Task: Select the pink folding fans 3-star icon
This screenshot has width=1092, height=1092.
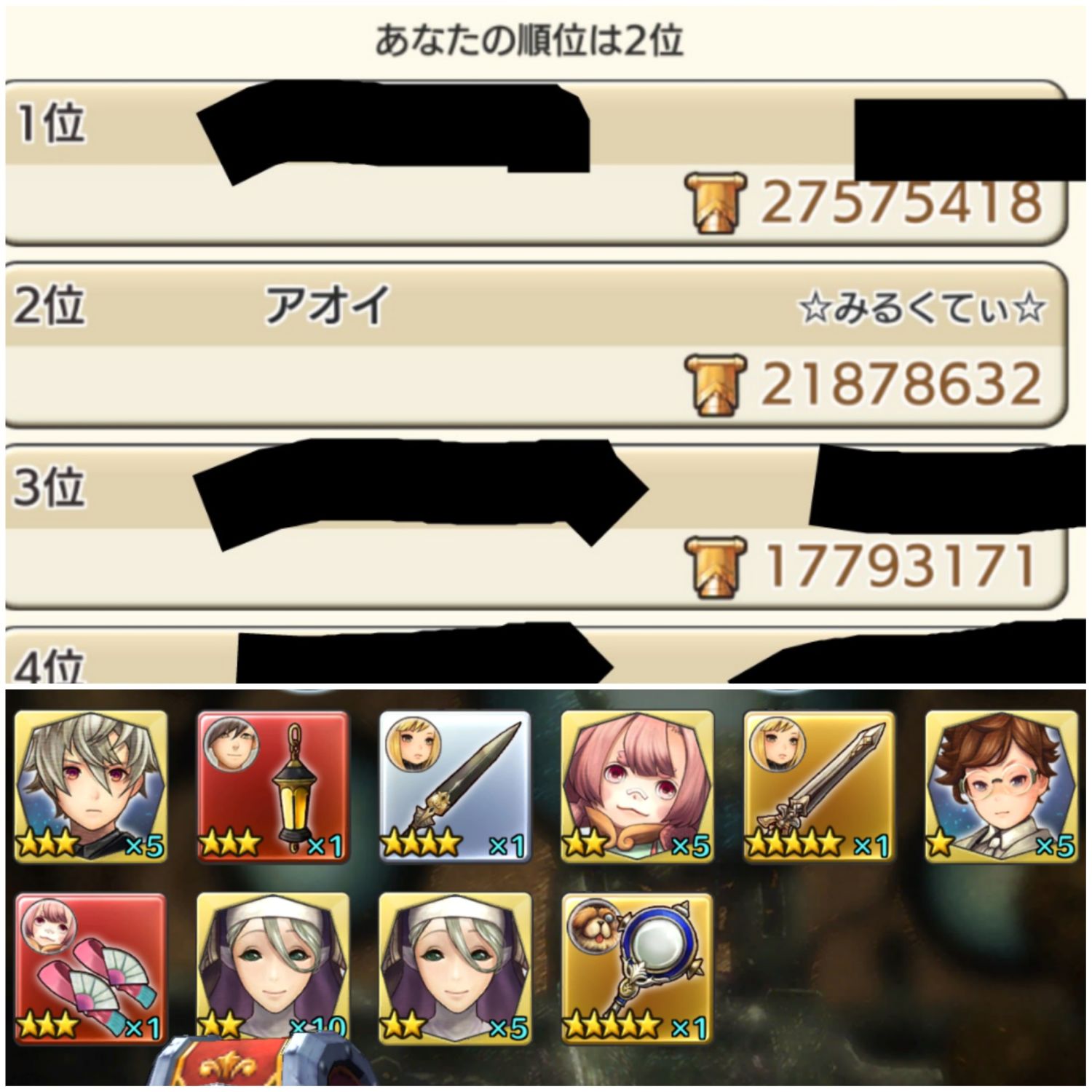Action: [x=91, y=968]
